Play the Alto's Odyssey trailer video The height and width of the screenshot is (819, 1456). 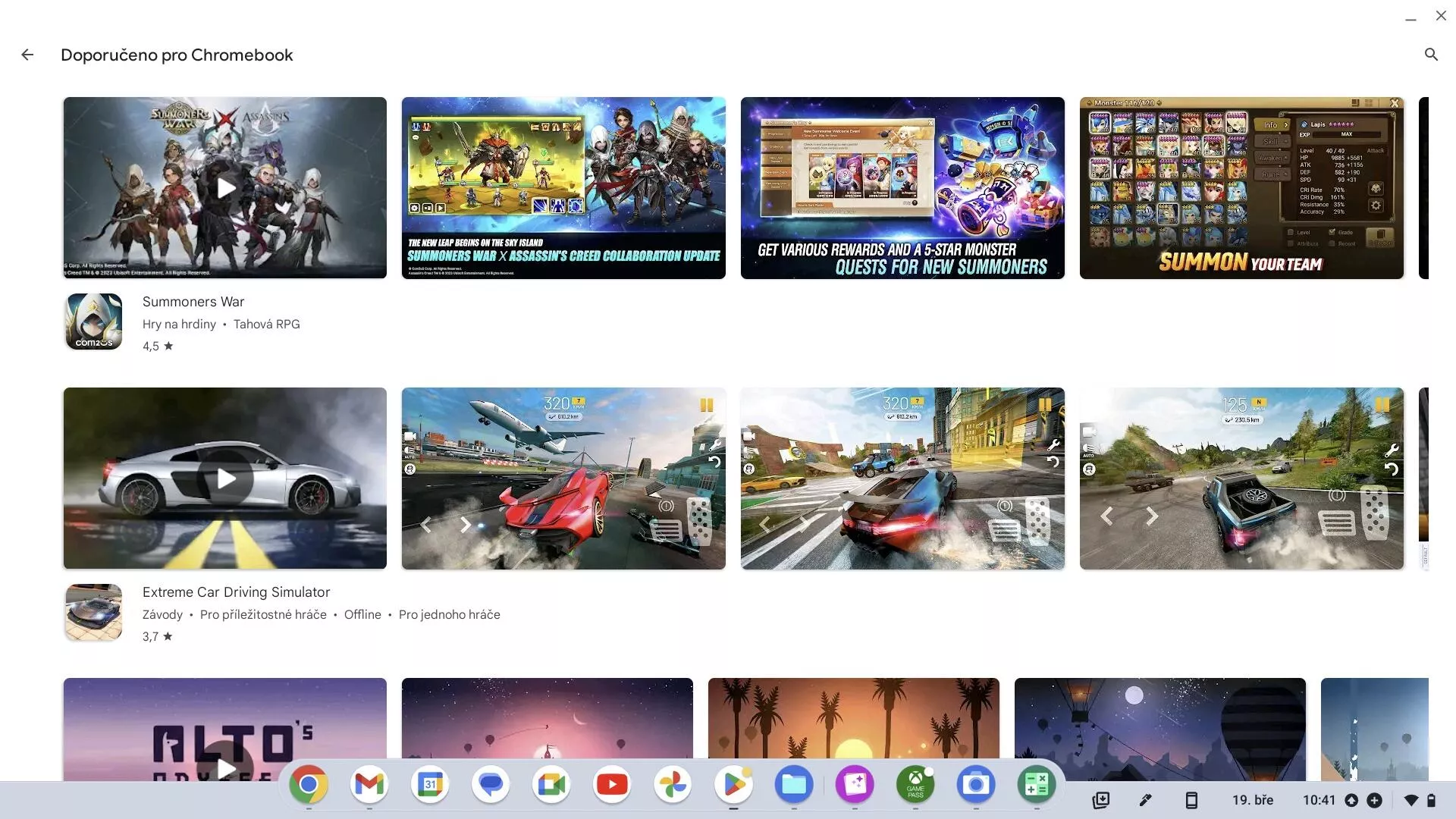pos(225,767)
